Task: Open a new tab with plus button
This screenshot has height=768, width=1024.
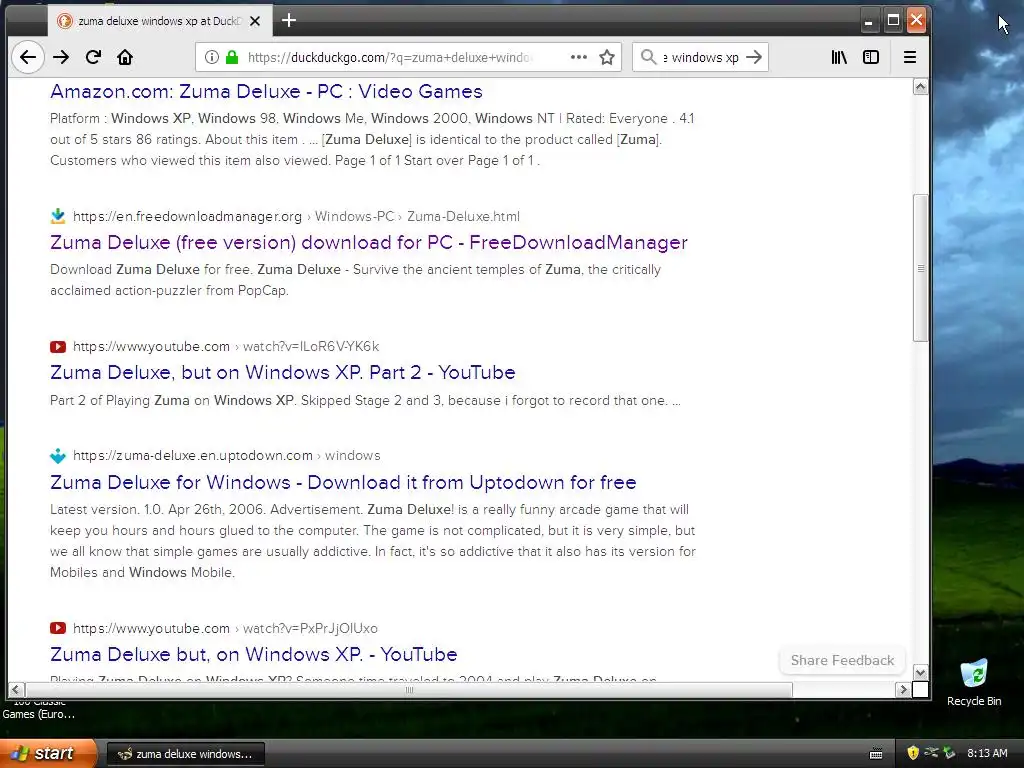Action: click(289, 21)
